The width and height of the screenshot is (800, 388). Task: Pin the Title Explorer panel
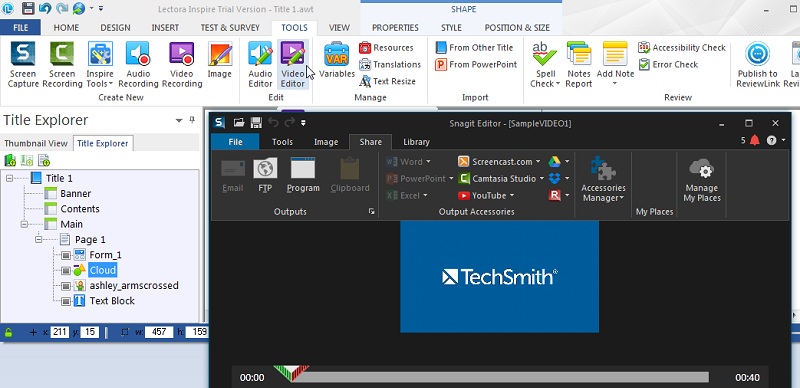pos(192,120)
